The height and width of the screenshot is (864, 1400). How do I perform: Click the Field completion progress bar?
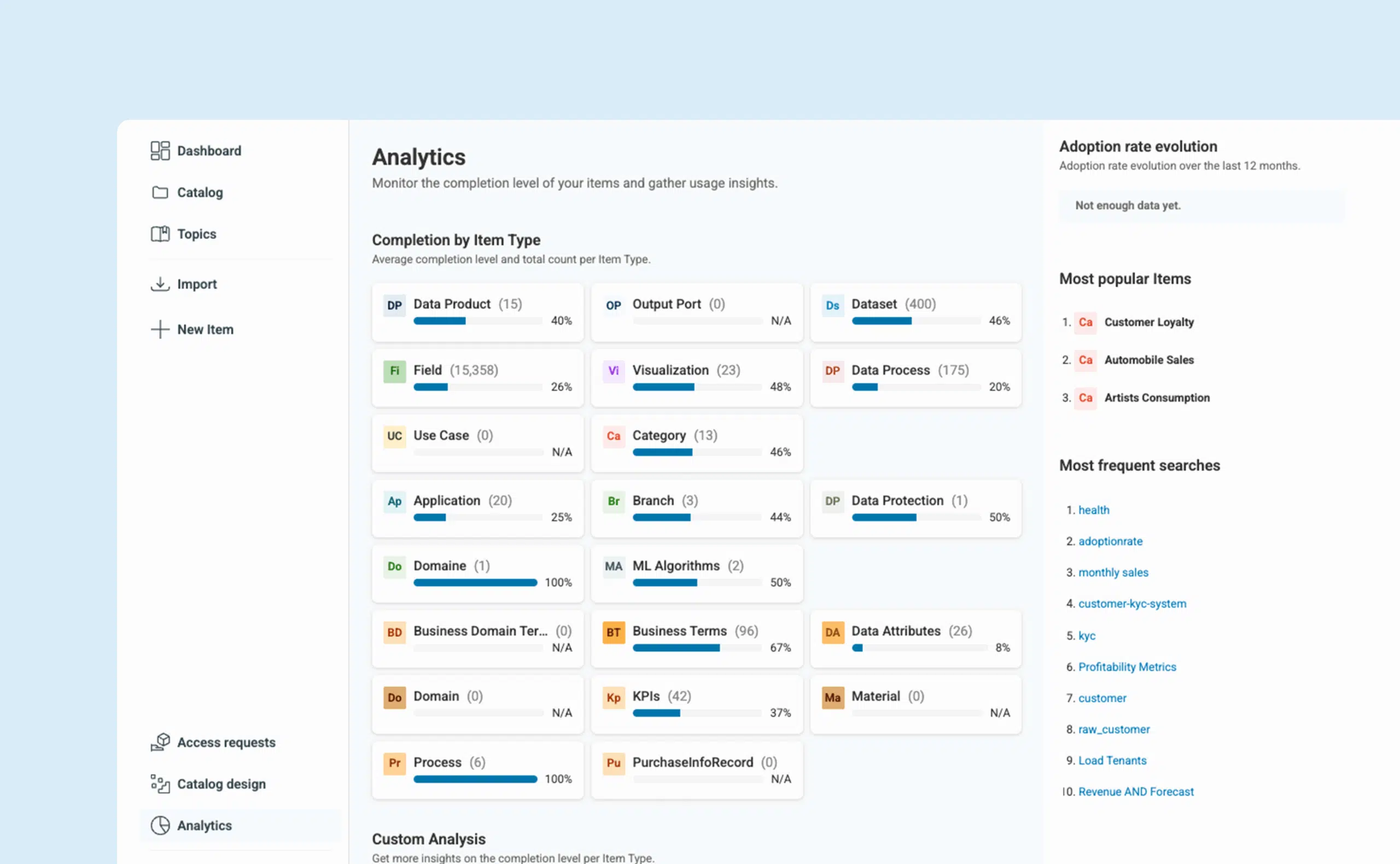pos(478,387)
